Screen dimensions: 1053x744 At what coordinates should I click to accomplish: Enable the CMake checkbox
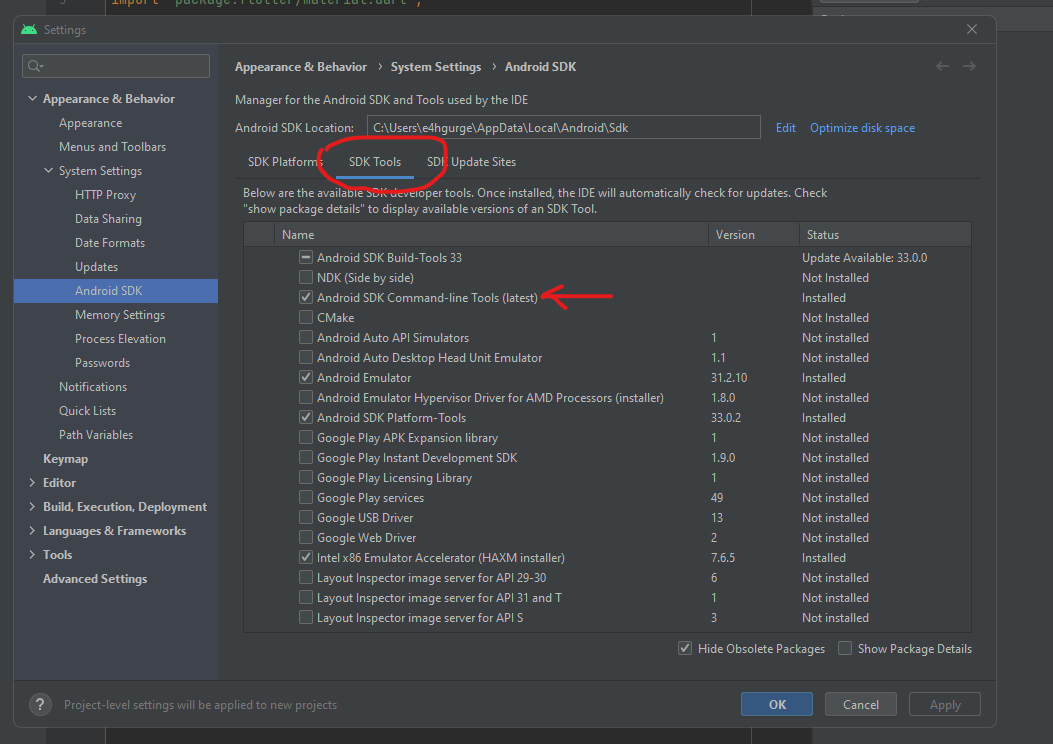(x=306, y=317)
